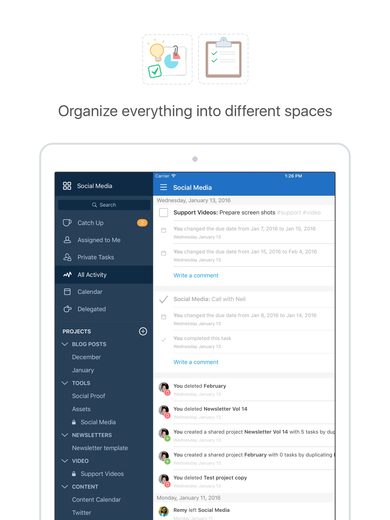This screenshot has height=520, width=390.
Task: Click the lock icon beside Social Media project
Action: click(74, 422)
